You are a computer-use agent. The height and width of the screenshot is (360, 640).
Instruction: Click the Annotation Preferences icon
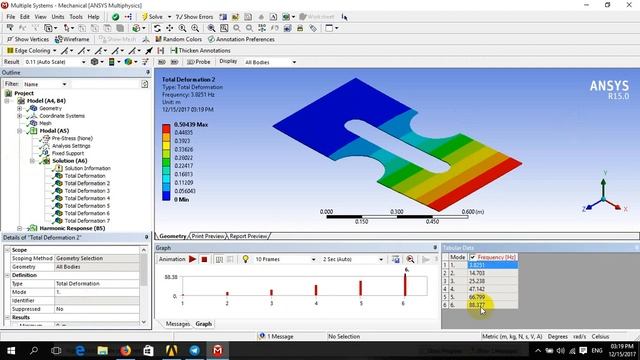pyautogui.click(x=211, y=39)
